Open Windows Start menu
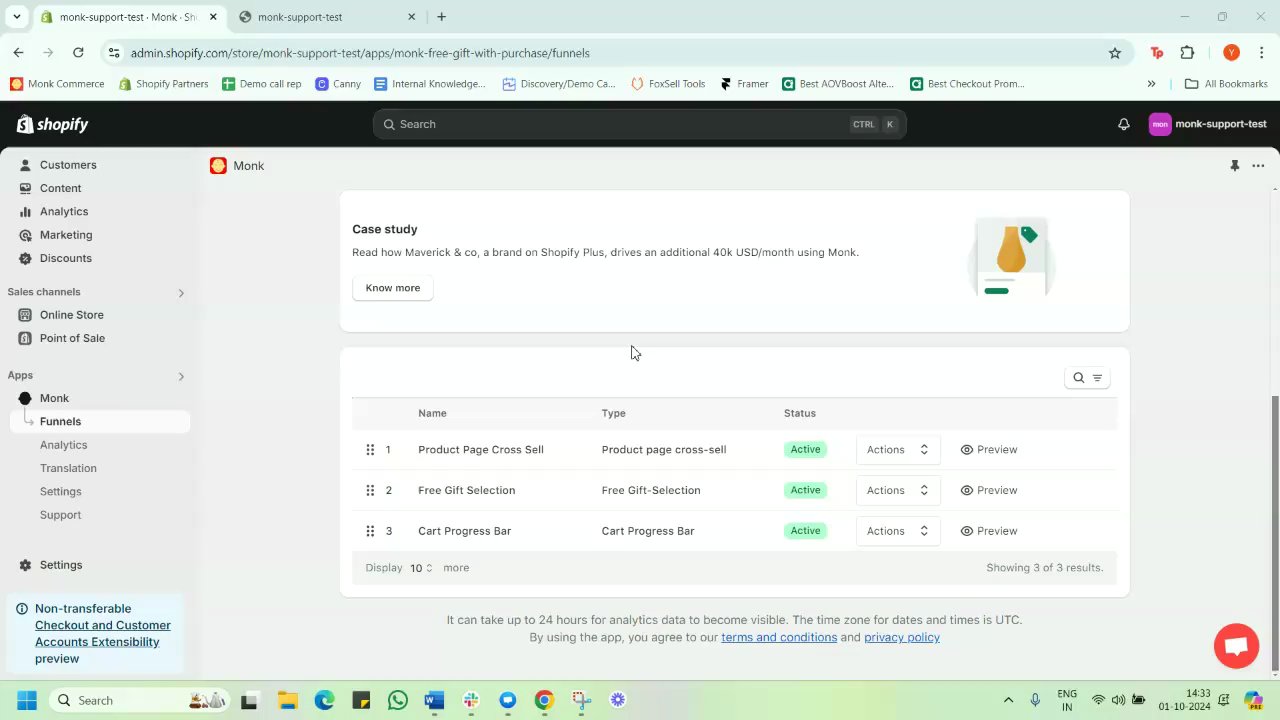Image resolution: width=1280 pixels, height=720 pixels. pos(27,700)
